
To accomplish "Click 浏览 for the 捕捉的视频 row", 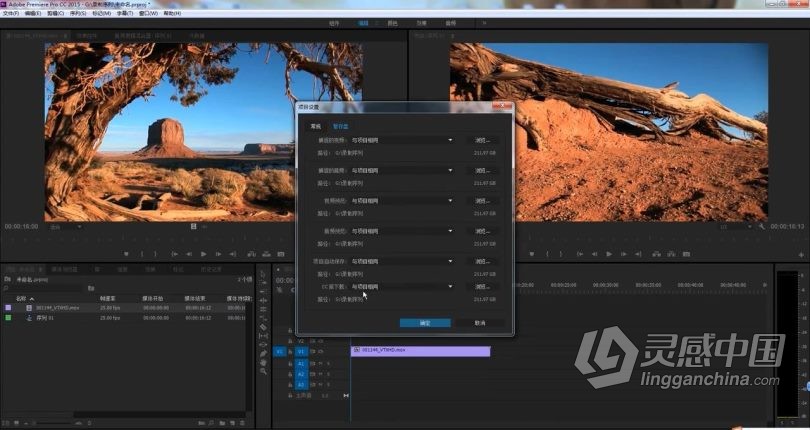I will pos(482,140).
